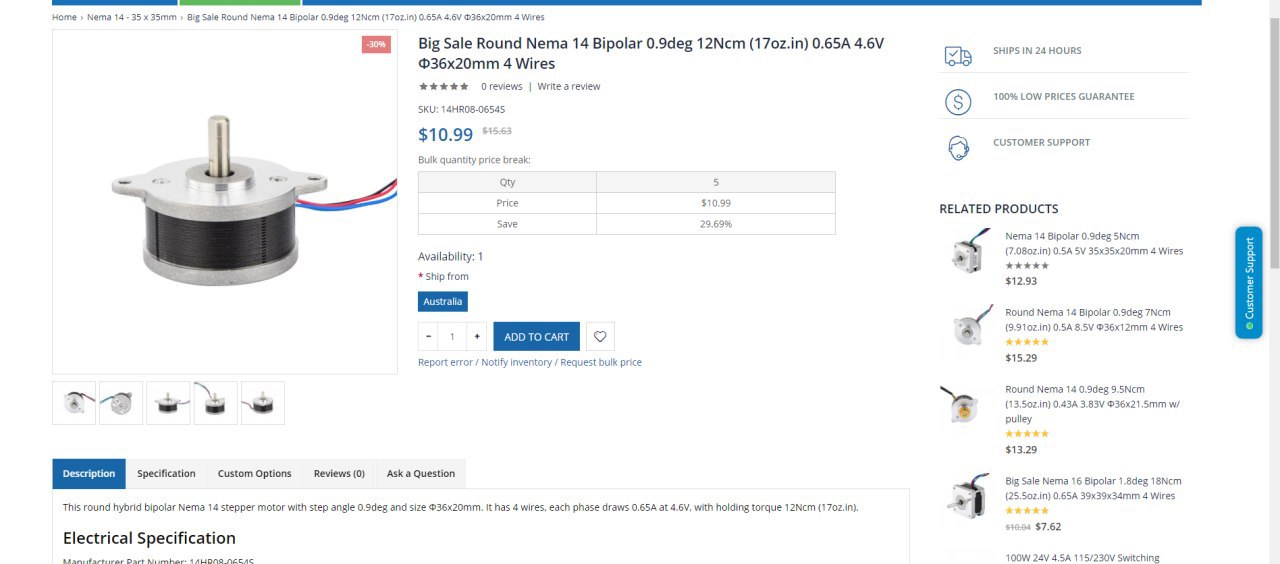Decrease quantity with minus button
Screen dimensions: 1280x564
point(429,336)
